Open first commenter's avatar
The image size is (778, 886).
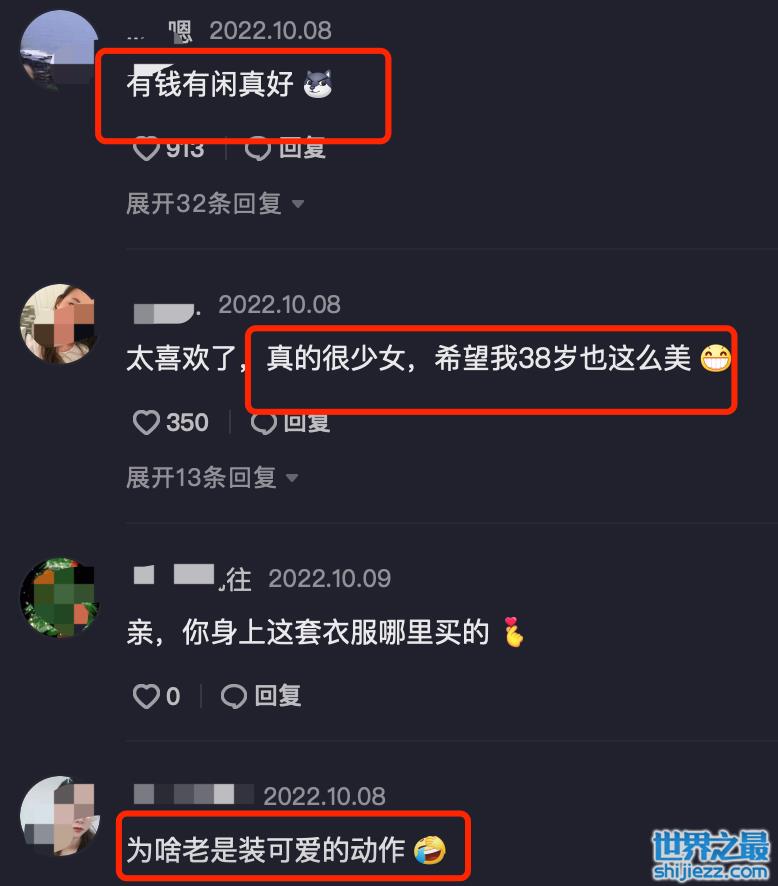[x=59, y=50]
